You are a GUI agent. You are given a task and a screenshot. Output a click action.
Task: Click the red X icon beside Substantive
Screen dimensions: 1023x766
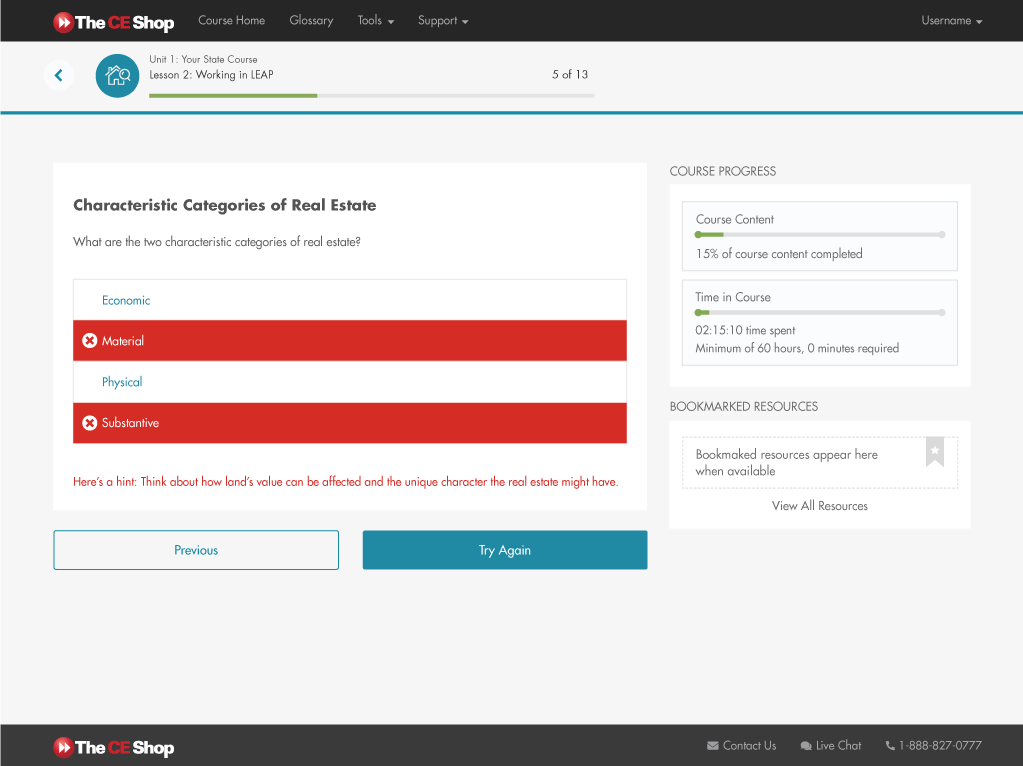(x=89, y=423)
